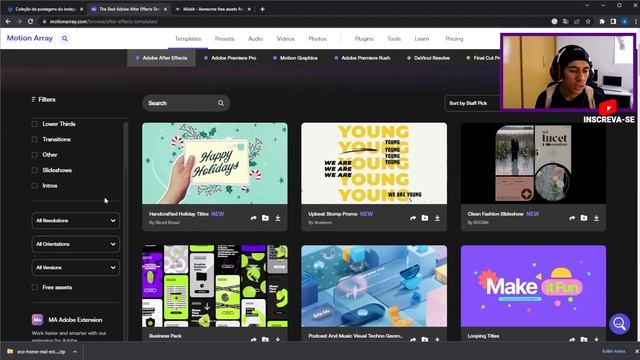Download the Upbeat Stomp Promo template
The image size is (640, 360).
pyautogui.click(x=437, y=218)
